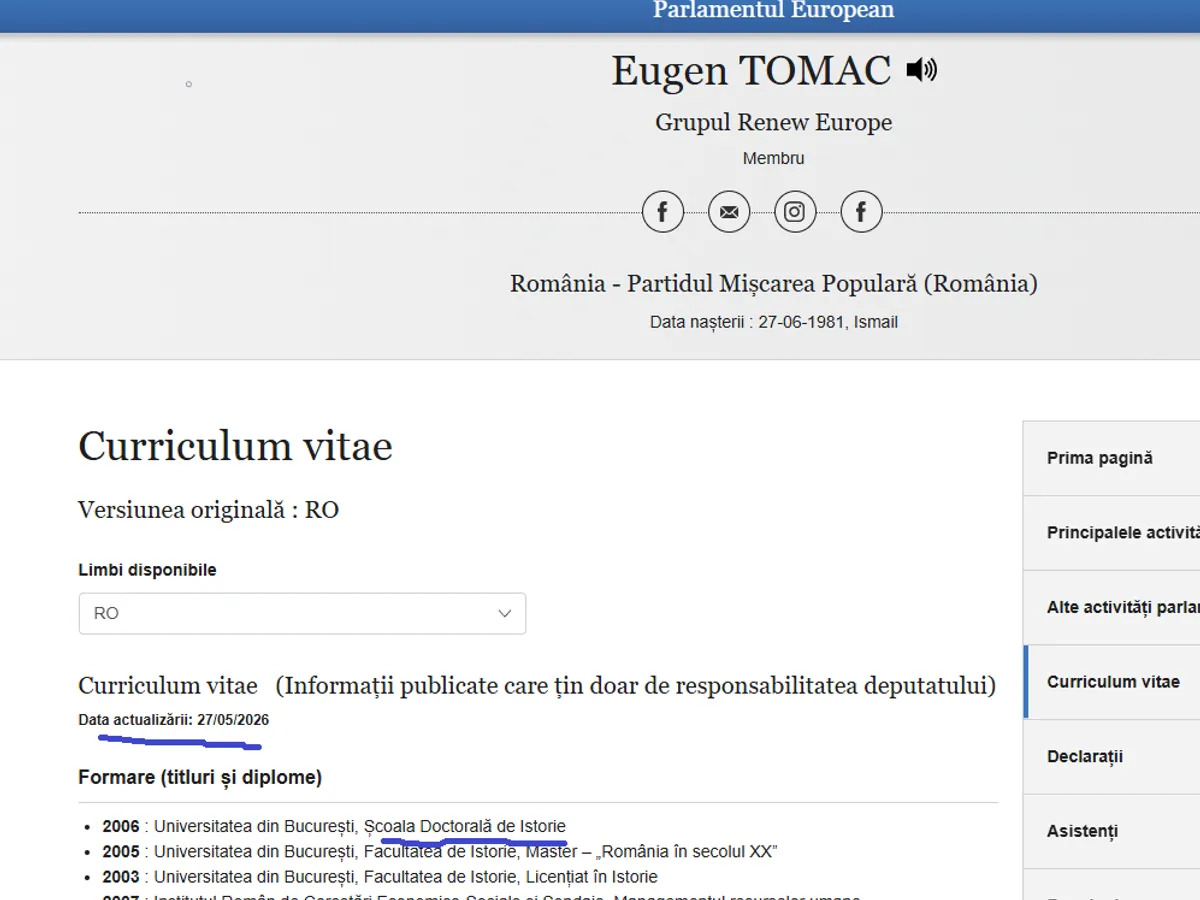Go to Prima pagină in the sidebar
The height and width of the screenshot is (900, 1200).
coord(1111,458)
